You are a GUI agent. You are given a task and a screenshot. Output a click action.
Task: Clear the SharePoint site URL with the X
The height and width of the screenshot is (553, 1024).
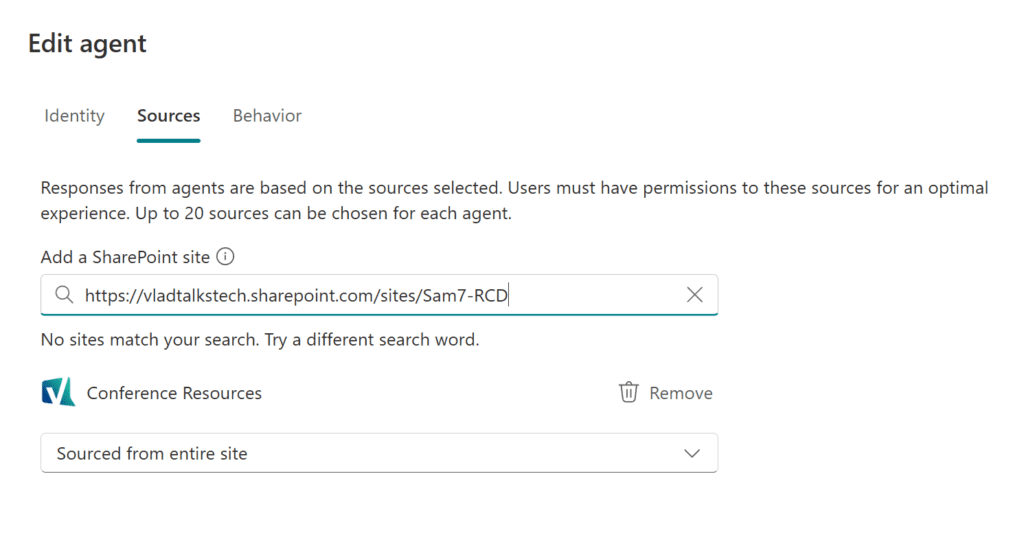(695, 294)
